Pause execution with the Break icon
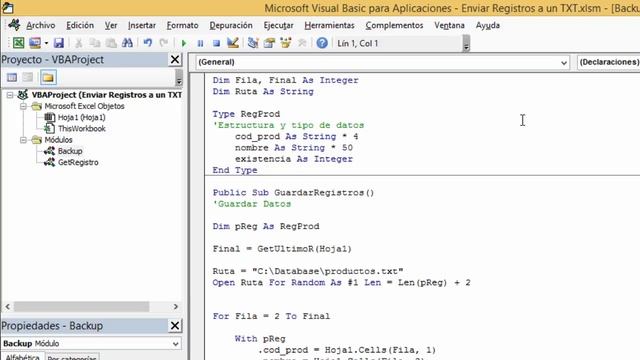The image size is (640, 360). click(200, 43)
